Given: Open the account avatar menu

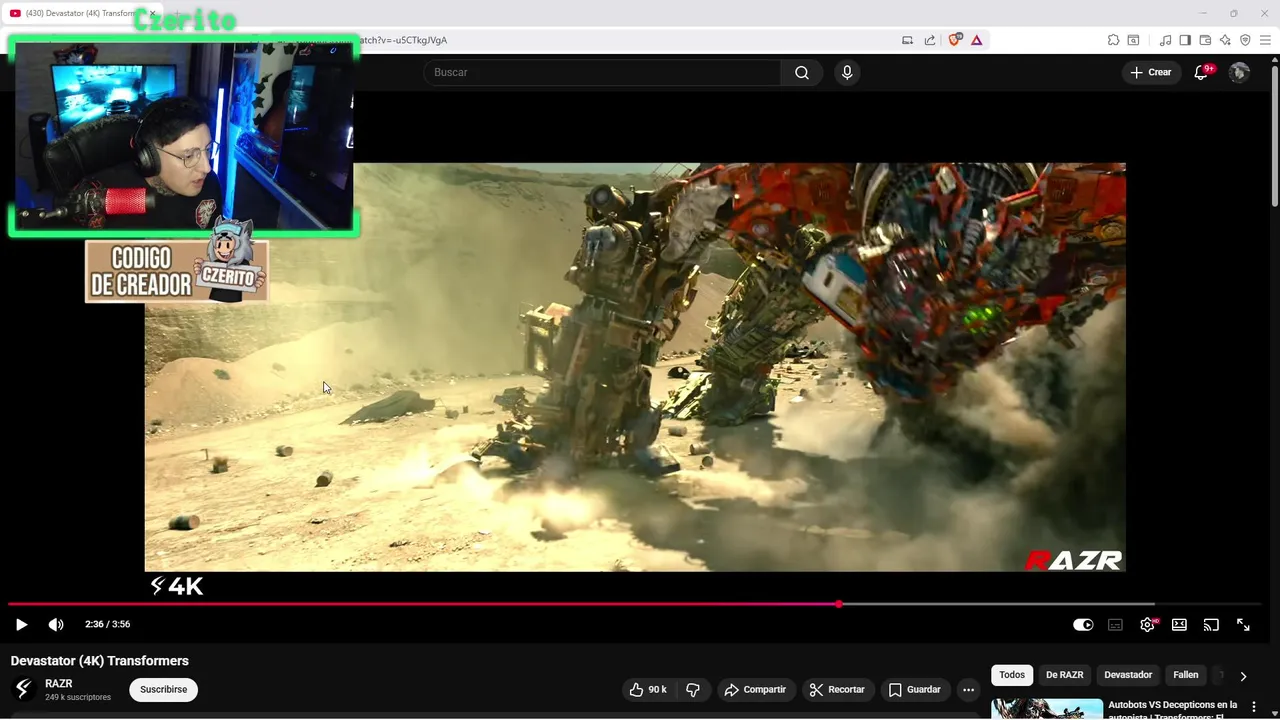Looking at the screenshot, I should click(1239, 72).
